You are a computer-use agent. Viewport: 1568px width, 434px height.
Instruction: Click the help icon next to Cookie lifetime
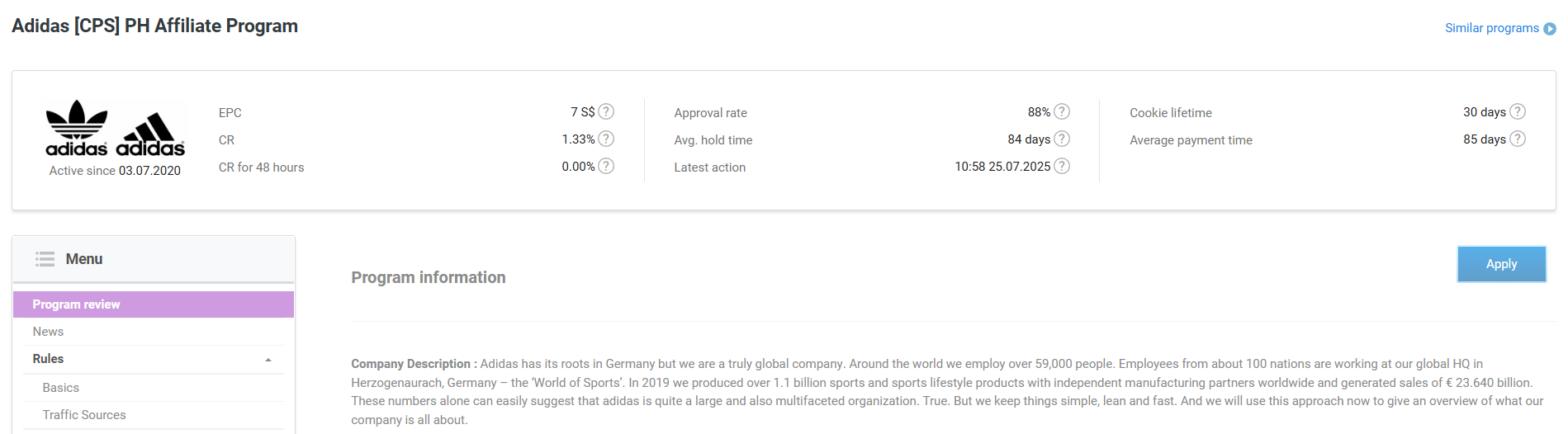tap(1518, 111)
